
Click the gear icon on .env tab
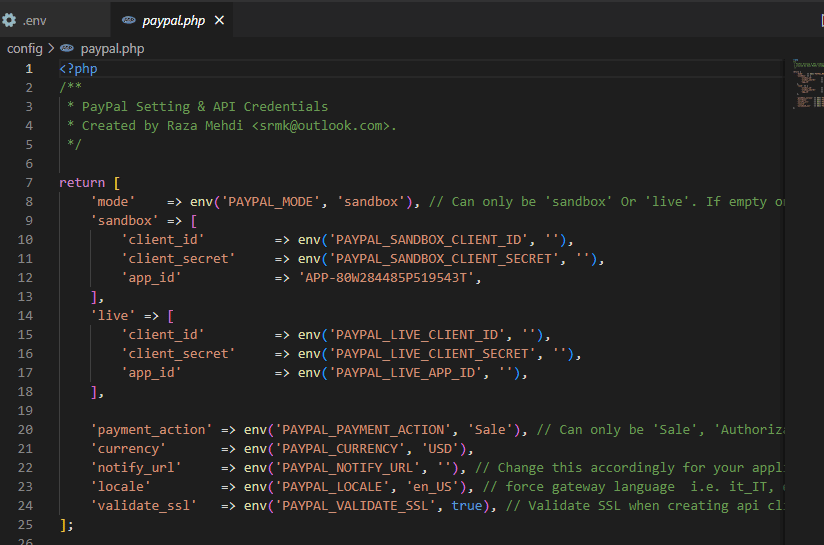[x=9, y=20]
